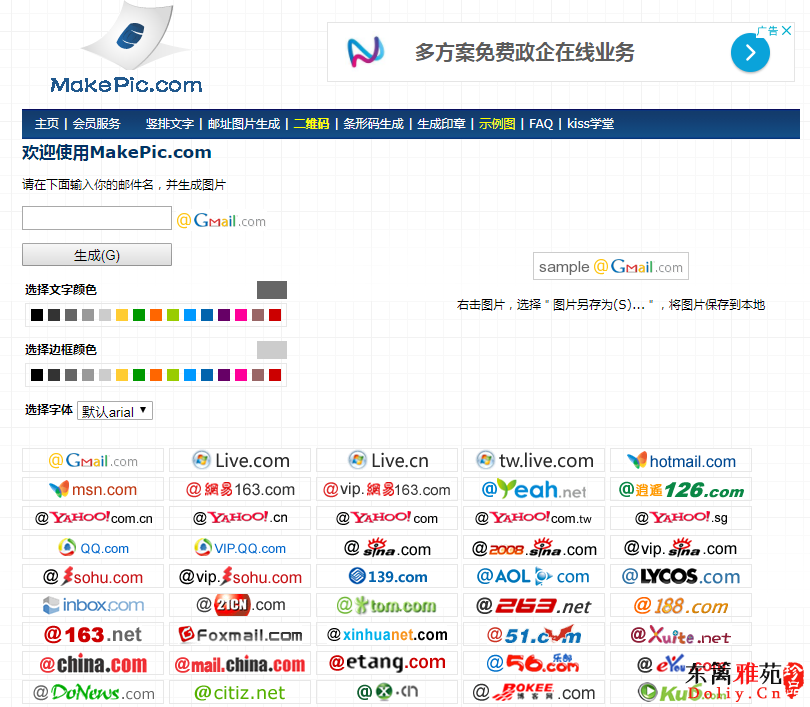Open 二维码 in the navigation bar
The width and height of the screenshot is (810, 707).
point(311,123)
